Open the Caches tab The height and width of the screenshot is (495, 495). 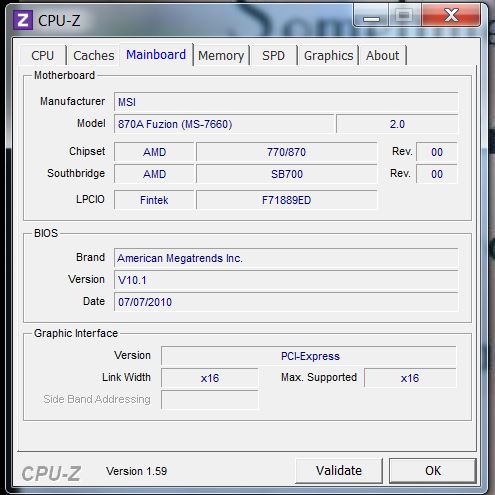point(94,55)
